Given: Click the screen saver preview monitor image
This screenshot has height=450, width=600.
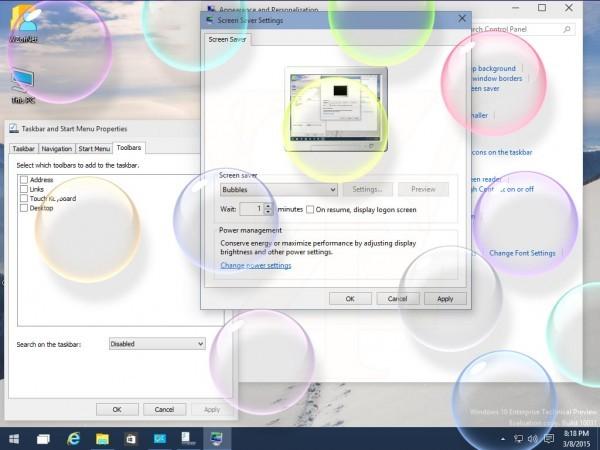Looking at the screenshot, I should (x=336, y=109).
